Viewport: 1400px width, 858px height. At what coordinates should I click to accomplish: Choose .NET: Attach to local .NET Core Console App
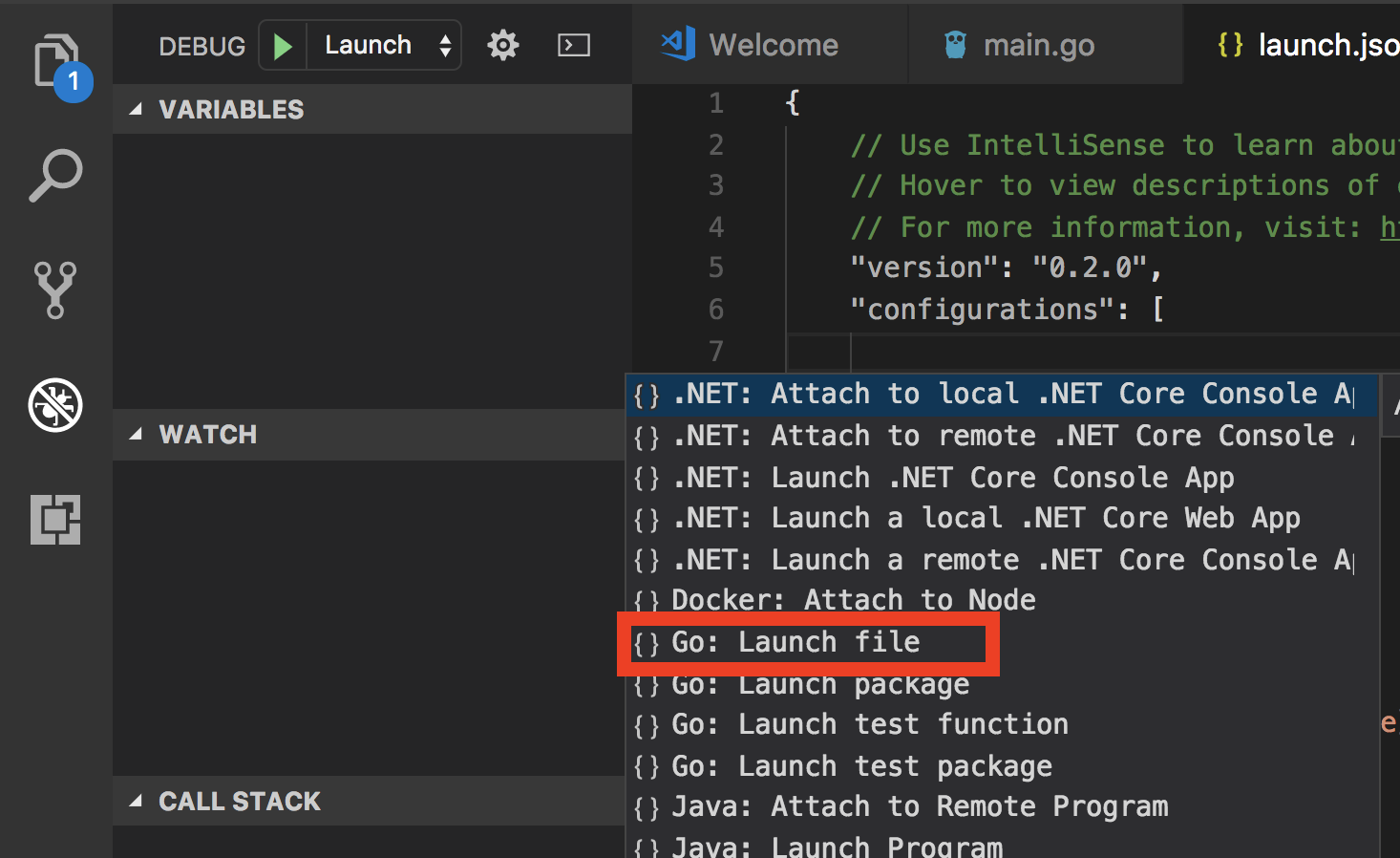pyautogui.click(x=1002, y=394)
